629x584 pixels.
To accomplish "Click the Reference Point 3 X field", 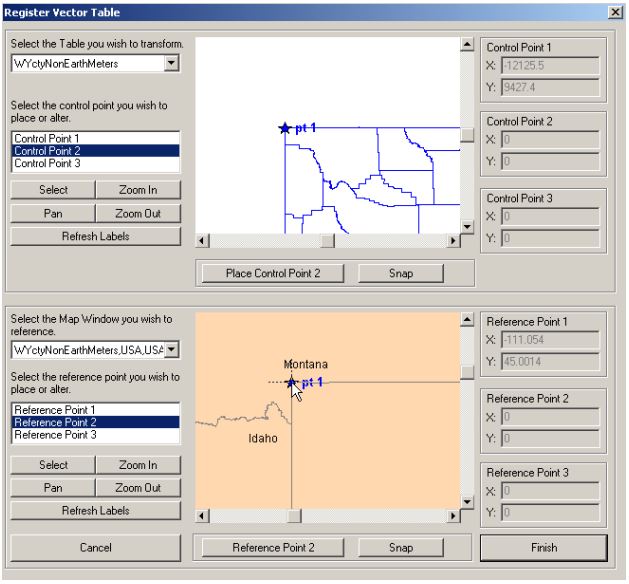I will (x=550, y=491).
